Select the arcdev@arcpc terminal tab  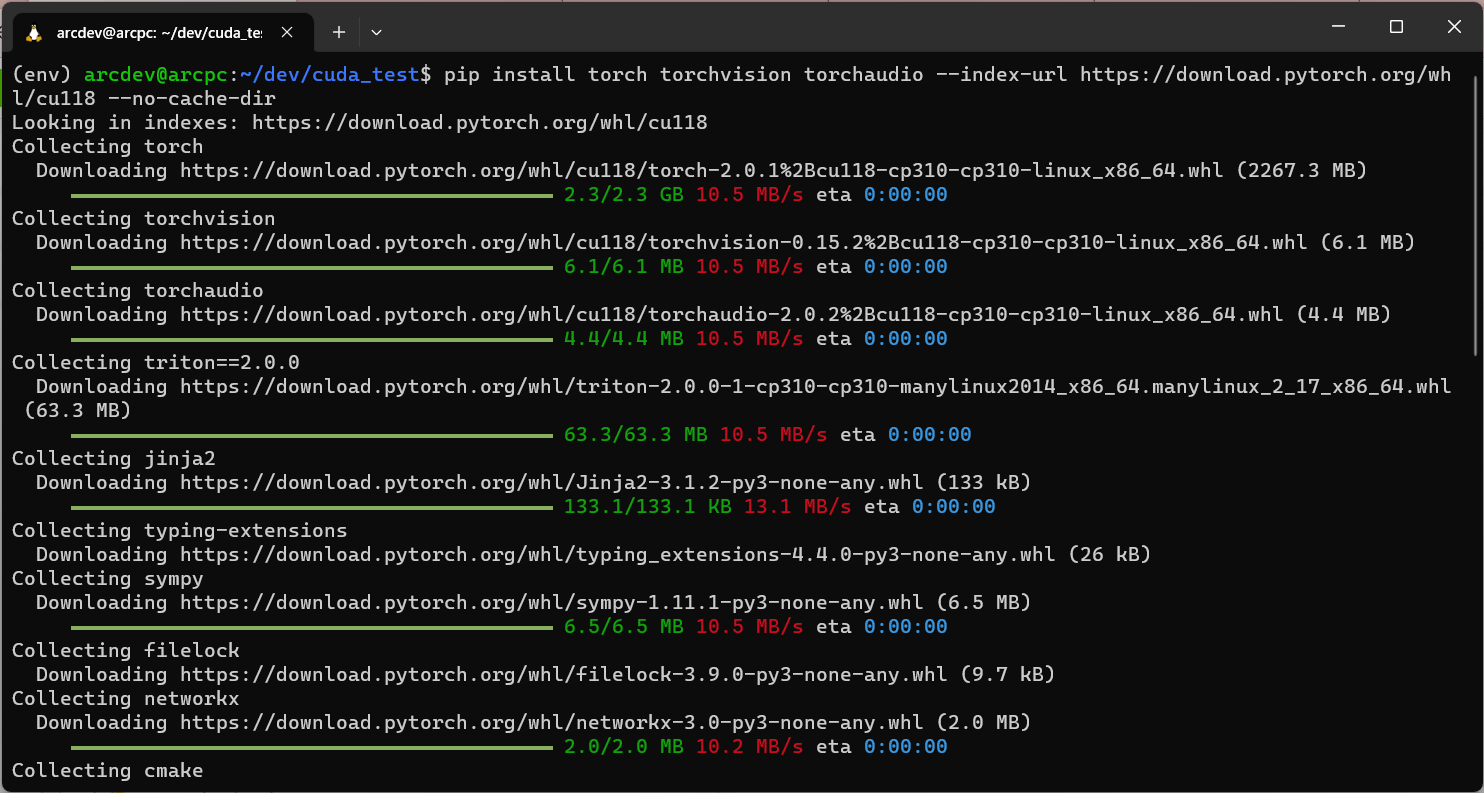[x=160, y=32]
